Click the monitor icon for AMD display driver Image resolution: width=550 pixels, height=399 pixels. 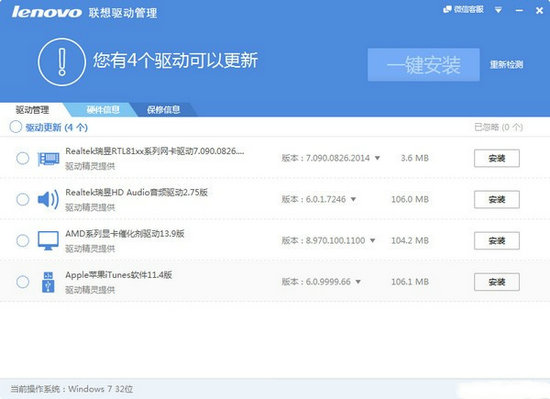[48, 241]
